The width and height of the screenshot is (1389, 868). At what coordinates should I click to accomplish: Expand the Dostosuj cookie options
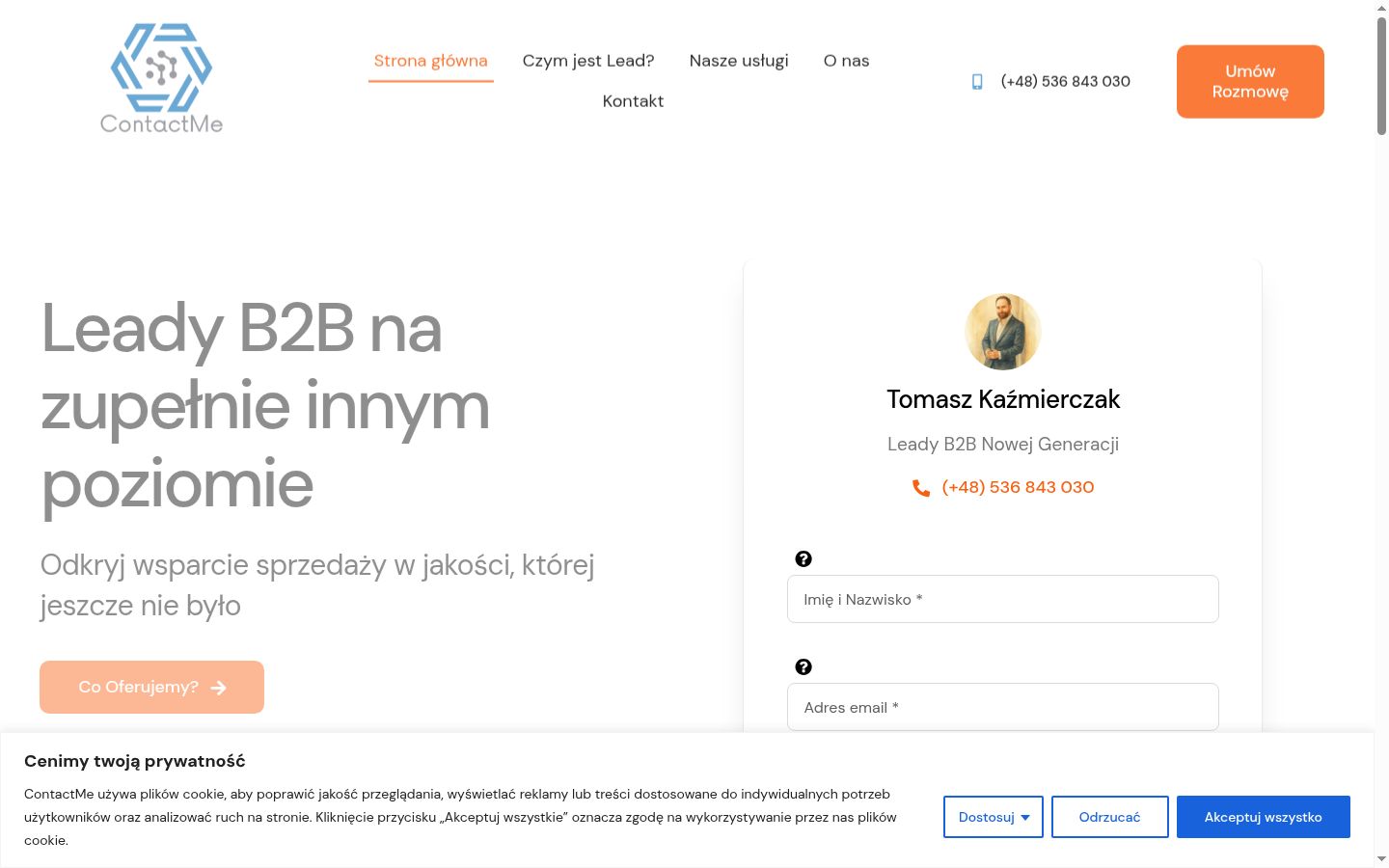point(994,817)
